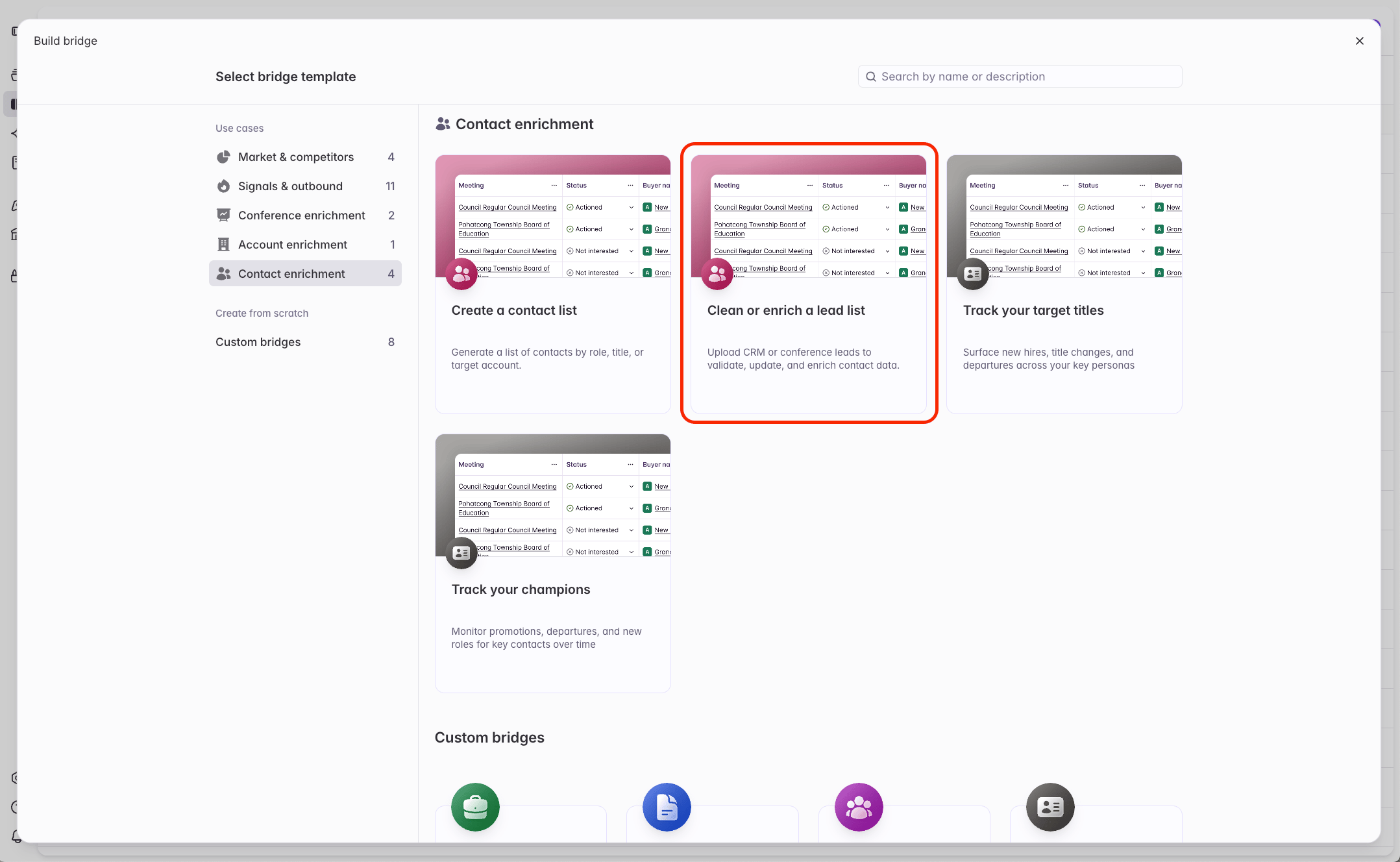Click the Signals & outbound count 11

[x=390, y=186]
